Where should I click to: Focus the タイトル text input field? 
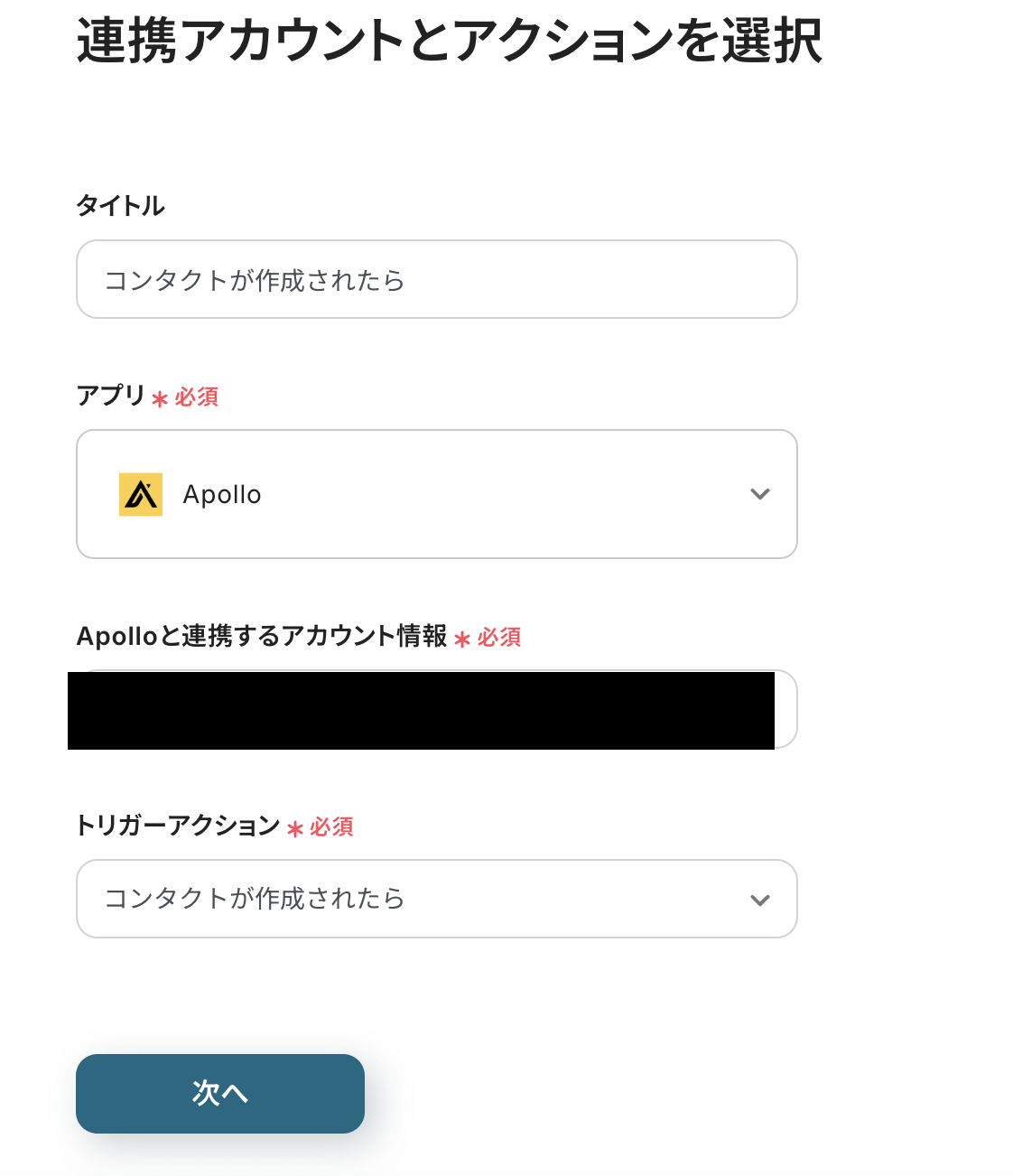click(x=436, y=279)
